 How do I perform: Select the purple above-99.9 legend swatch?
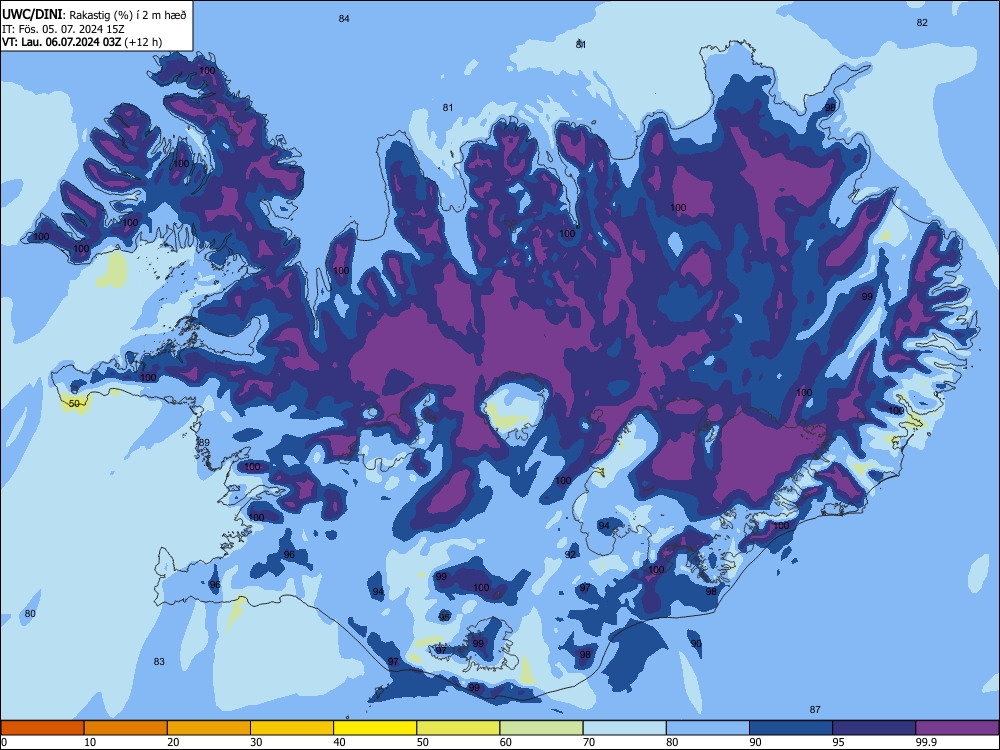[957, 728]
